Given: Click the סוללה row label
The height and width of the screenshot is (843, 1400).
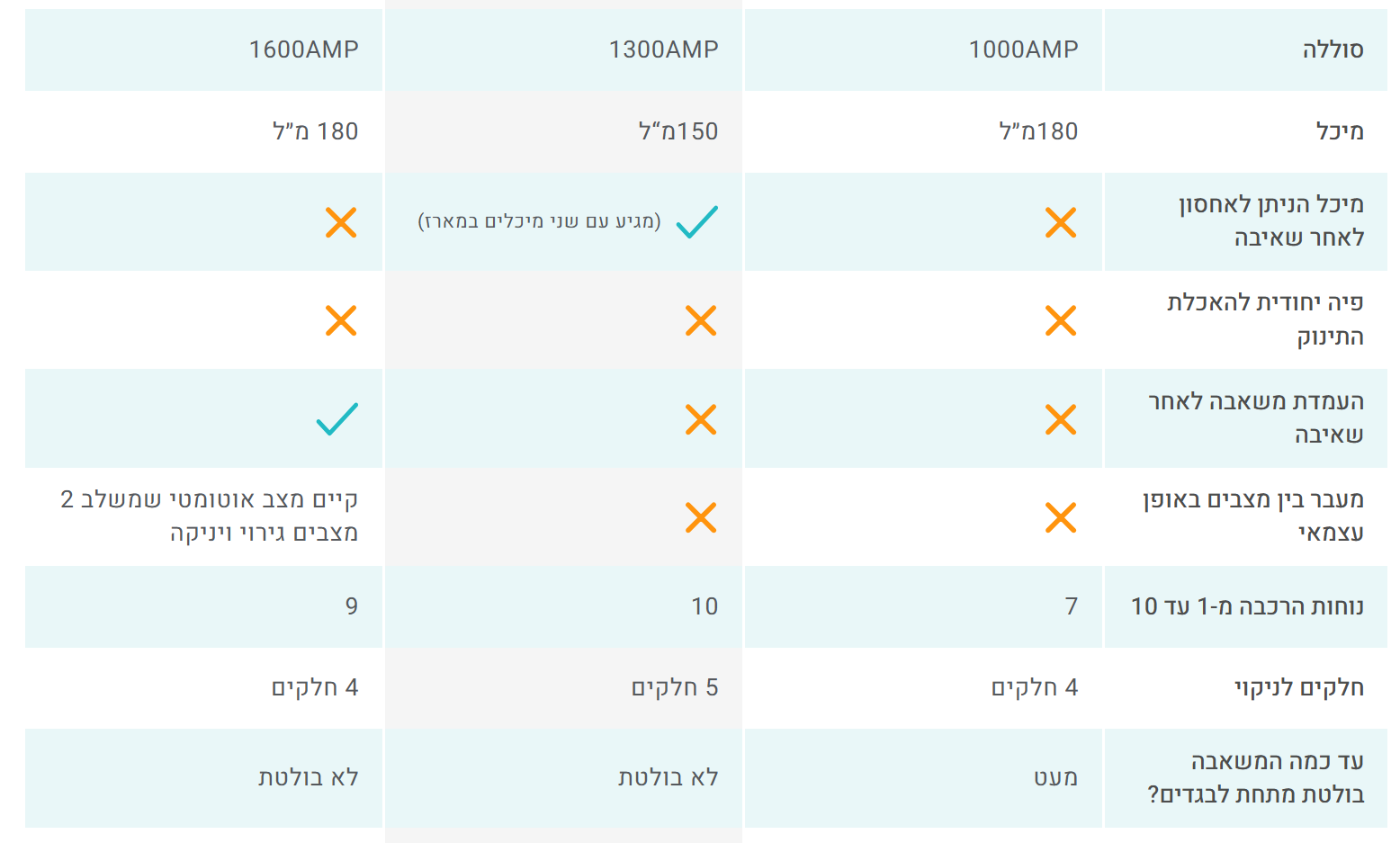Looking at the screenshot, I should pyautogui.click(x=1333, y=49).
